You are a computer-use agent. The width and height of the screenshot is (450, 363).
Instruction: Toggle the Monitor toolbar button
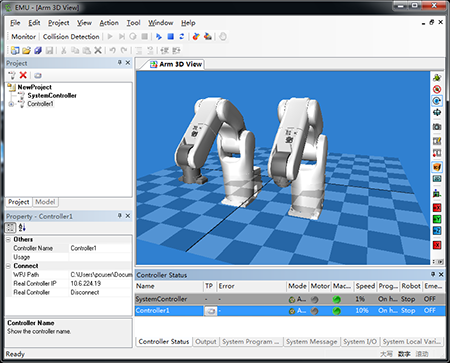coord(23,37)
